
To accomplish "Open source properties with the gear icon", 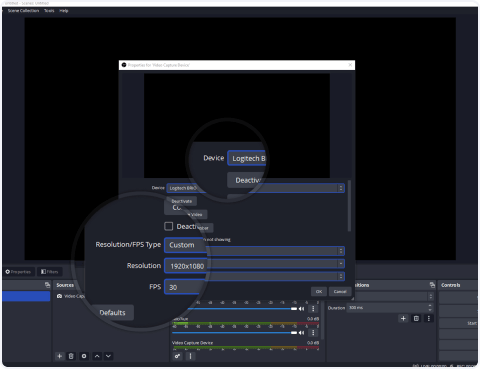I will (84, 356).
